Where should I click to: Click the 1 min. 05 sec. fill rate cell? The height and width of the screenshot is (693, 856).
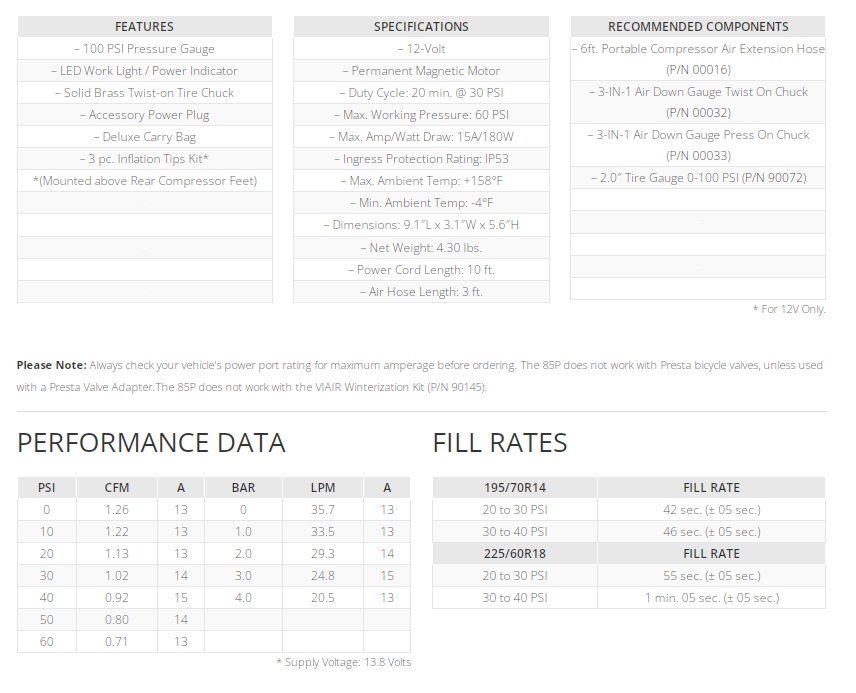click(x=710, y=598)
